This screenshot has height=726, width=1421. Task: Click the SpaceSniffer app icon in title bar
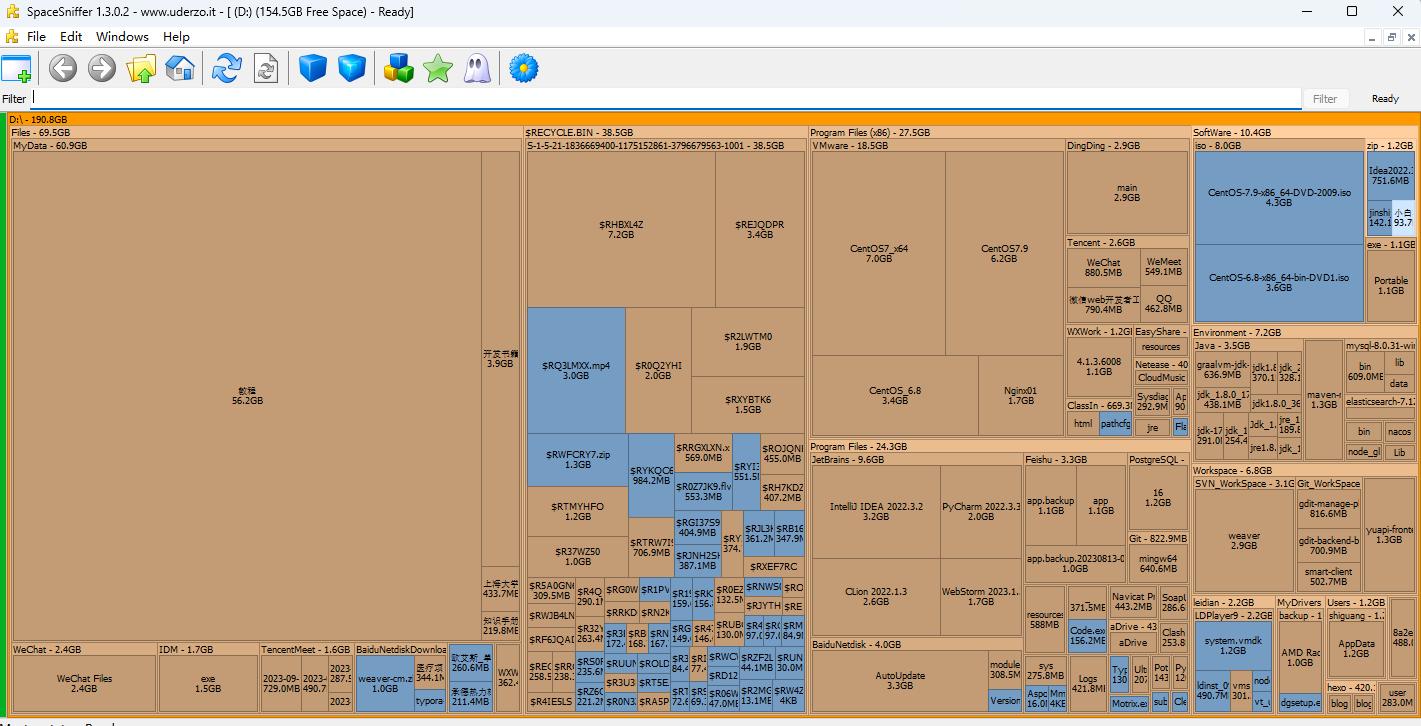(x=13, y=12)
